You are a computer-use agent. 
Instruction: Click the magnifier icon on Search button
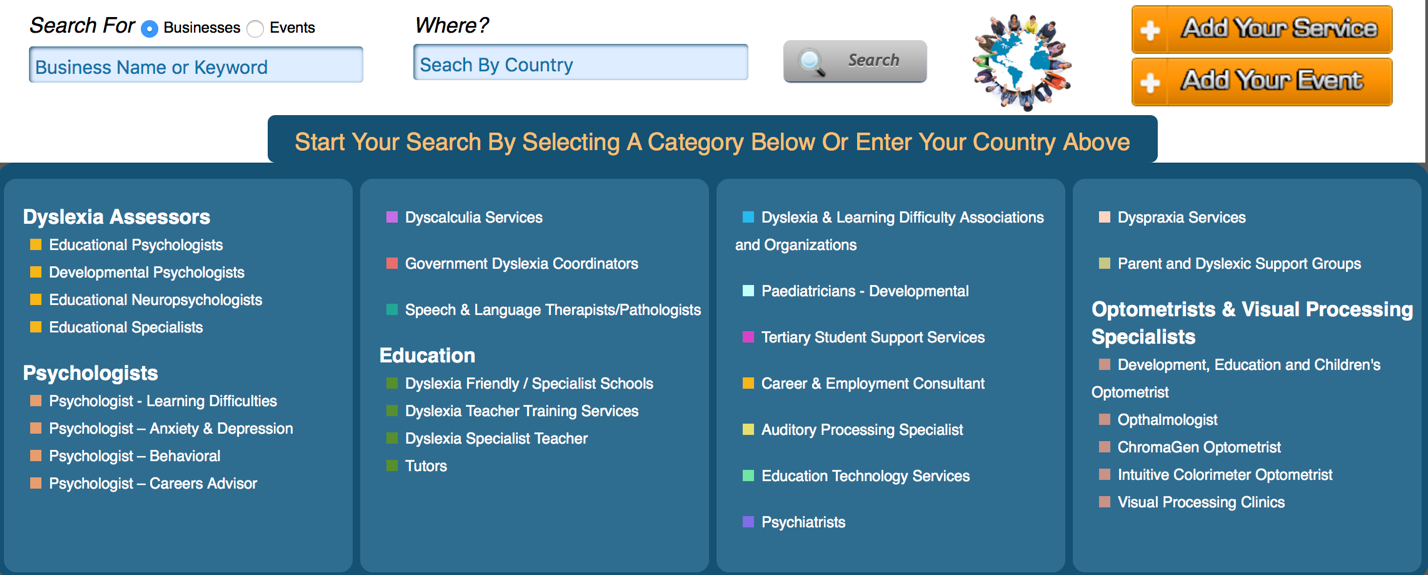pos(813,62)
